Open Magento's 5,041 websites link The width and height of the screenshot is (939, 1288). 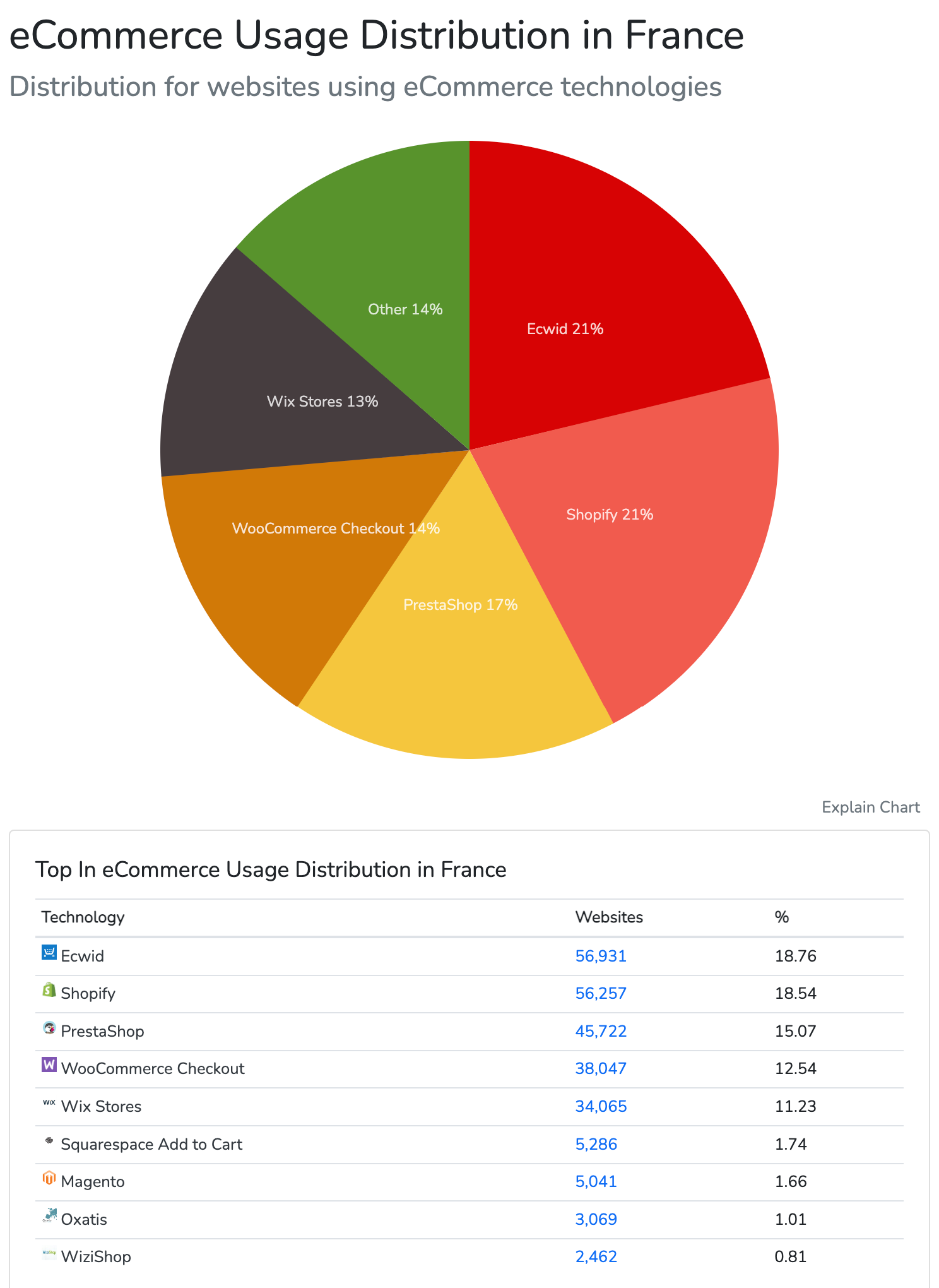point(596,1181)
